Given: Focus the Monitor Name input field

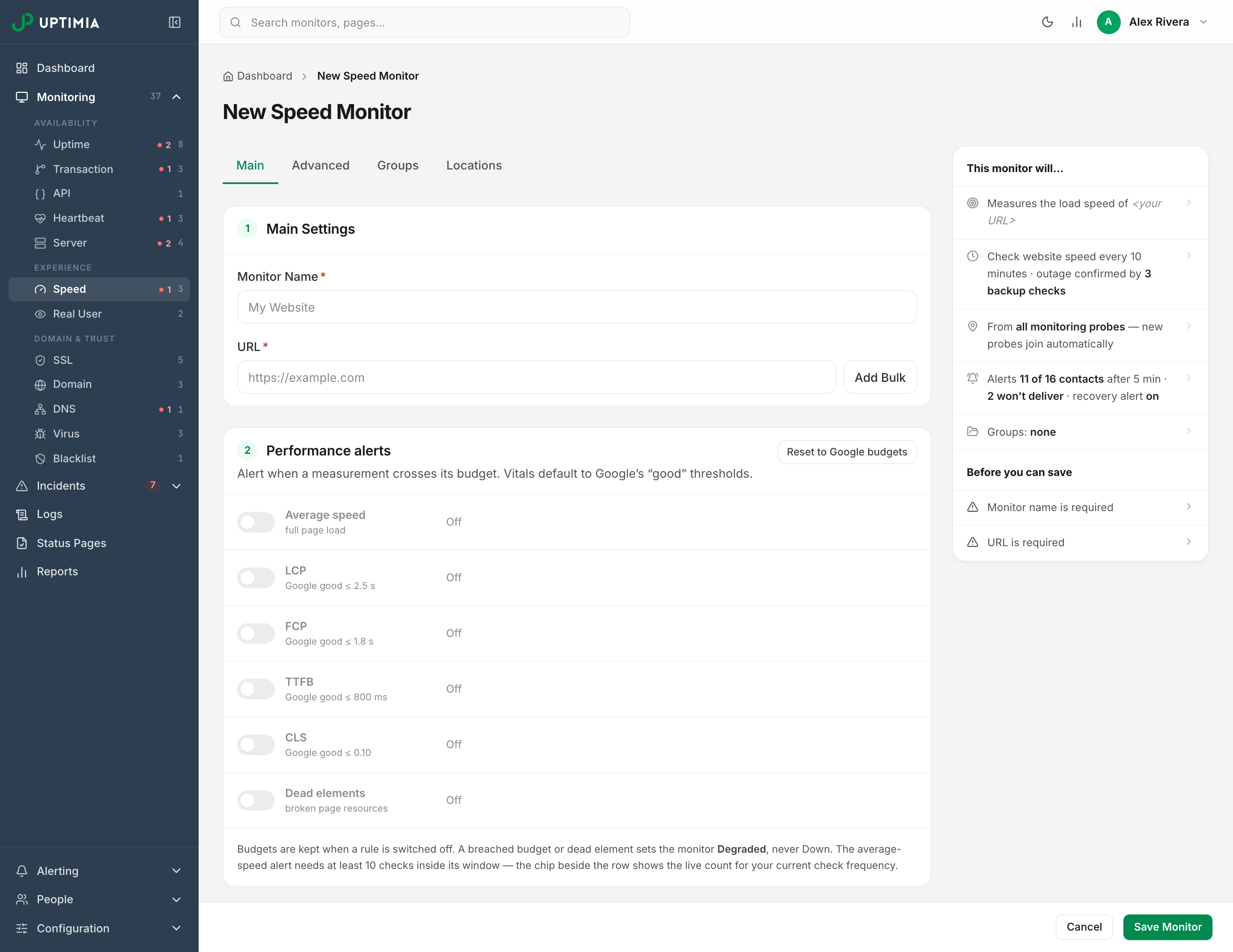Looking at the screenshot, I should click(576, 307).
